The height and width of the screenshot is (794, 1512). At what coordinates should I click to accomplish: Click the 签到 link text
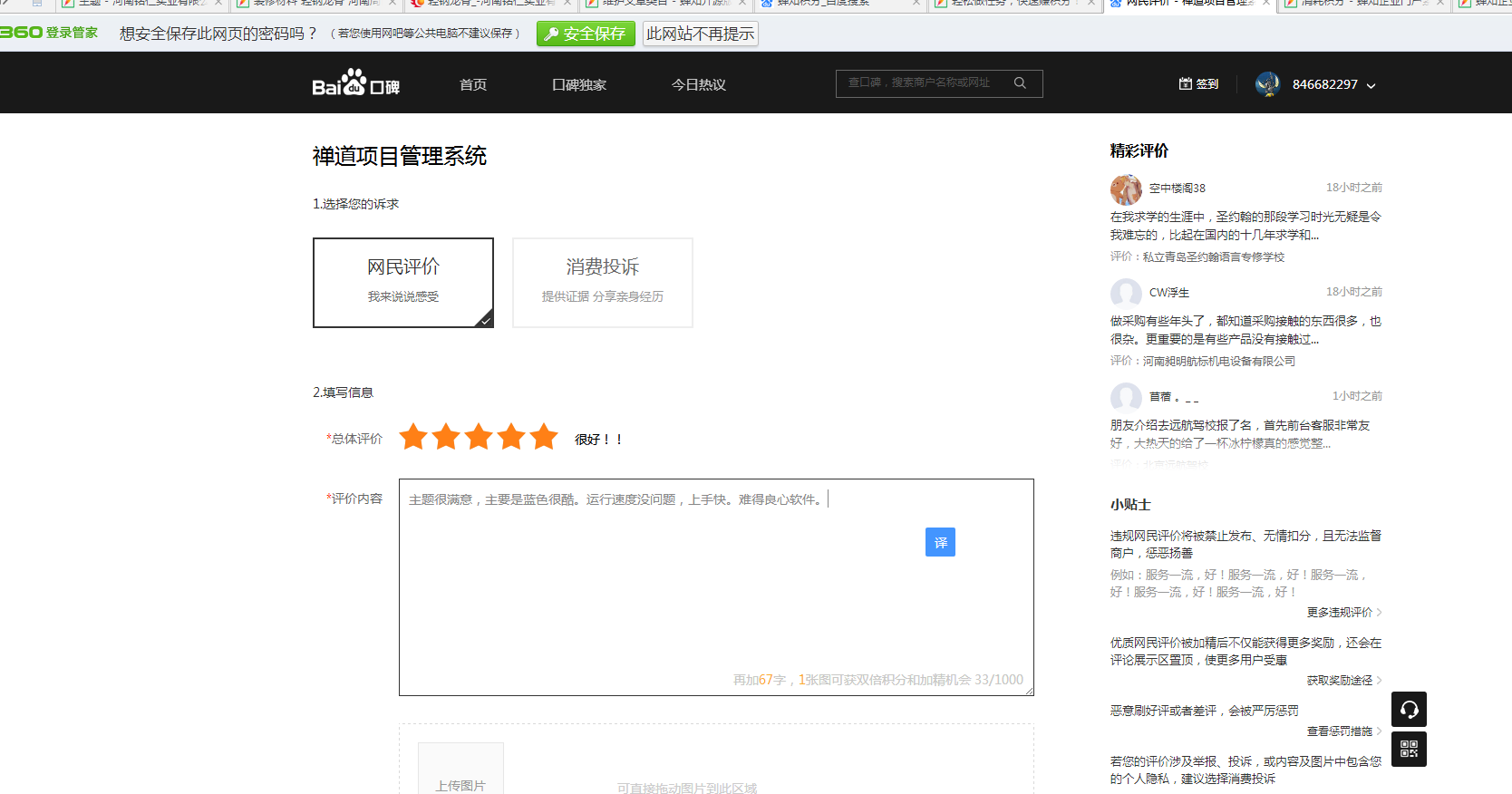(x=1207, y=84)
